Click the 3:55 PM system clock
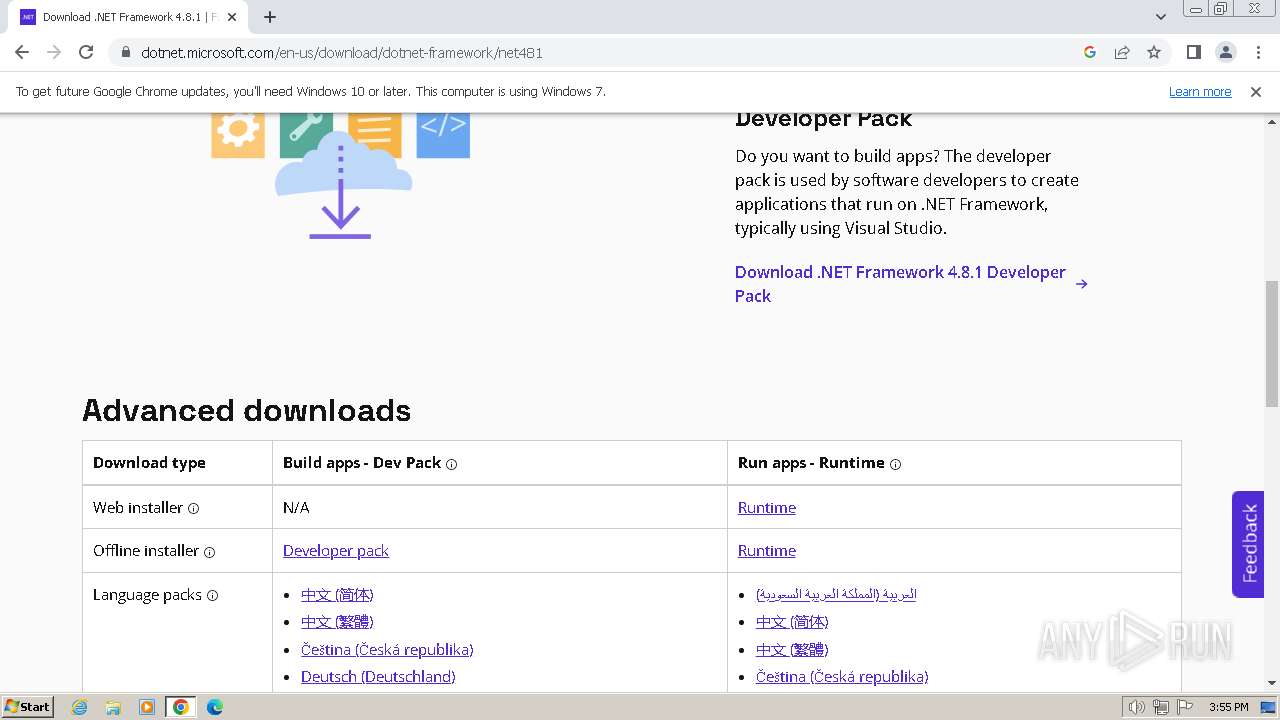 point(1228,707)
